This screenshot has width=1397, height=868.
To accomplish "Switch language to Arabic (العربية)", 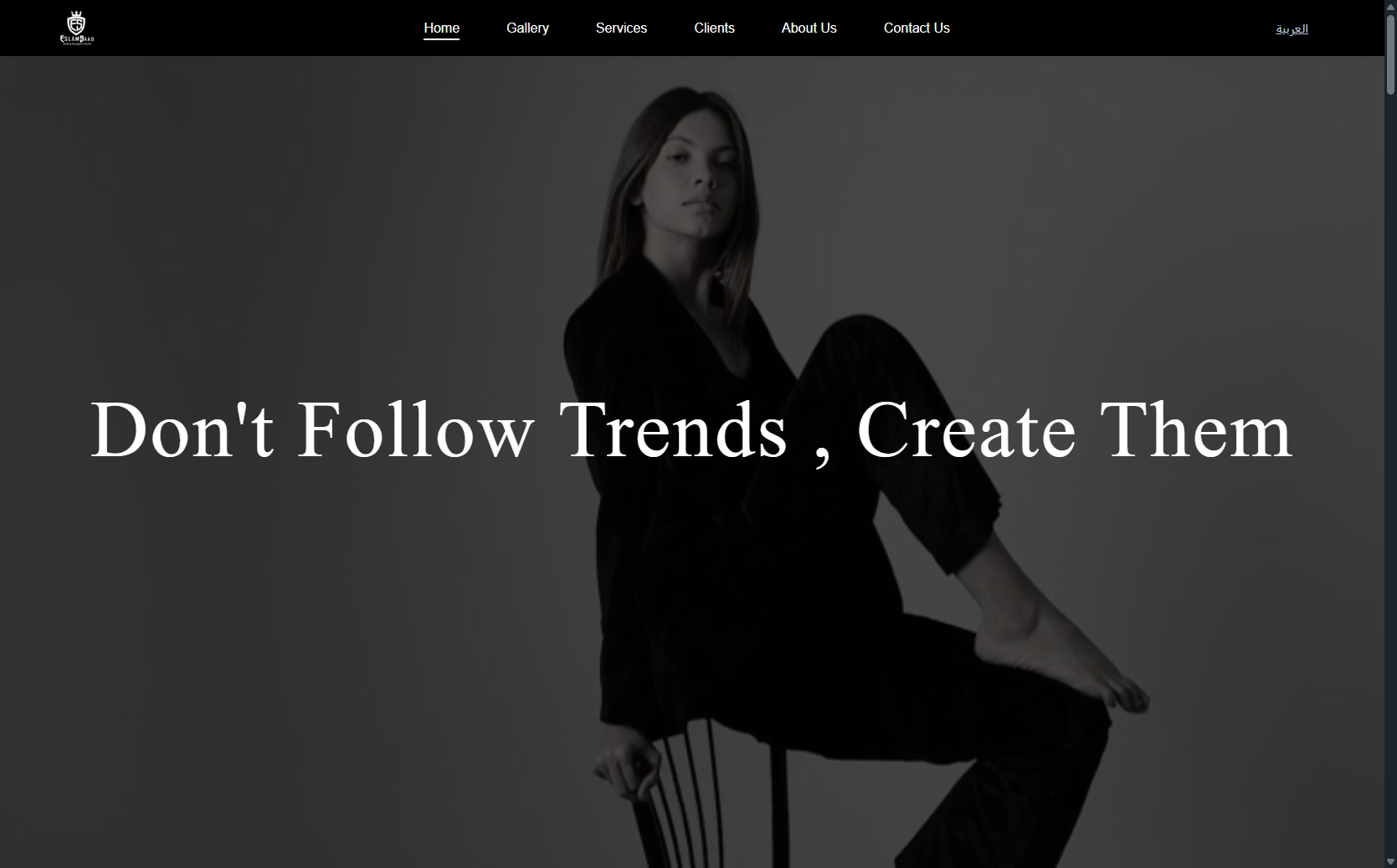I will 1292,29.
